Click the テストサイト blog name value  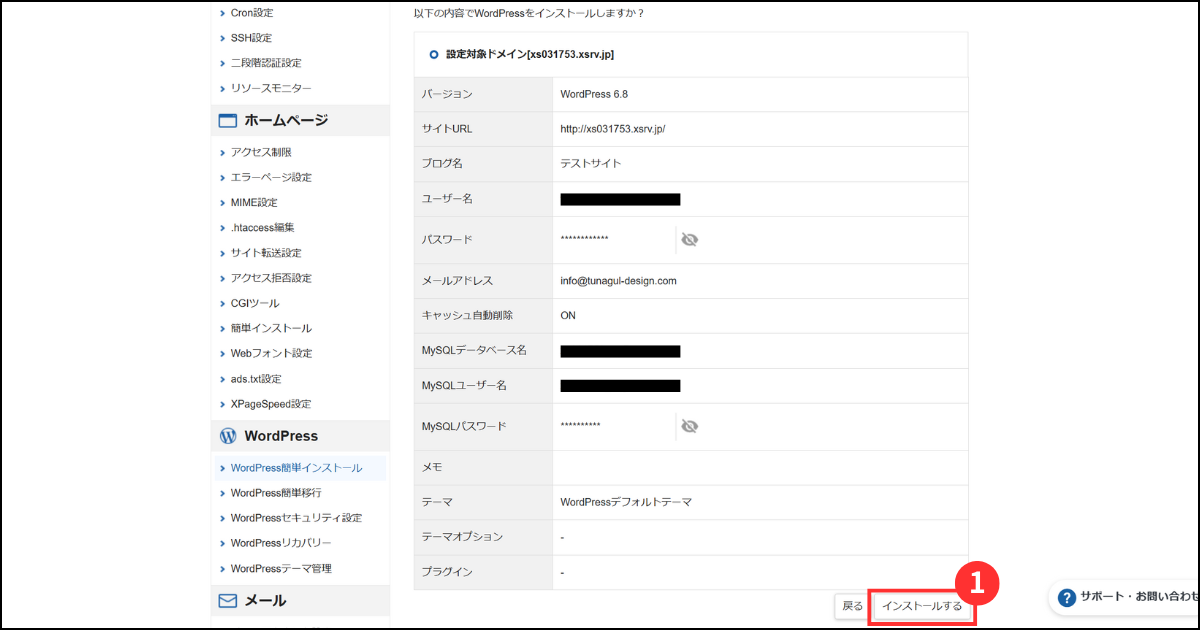(591, 163)
